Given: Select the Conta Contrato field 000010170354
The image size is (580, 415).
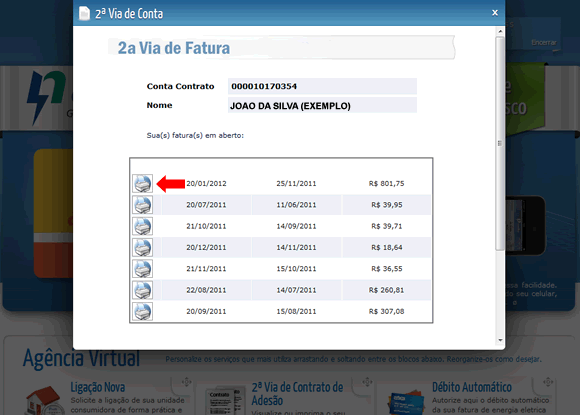Looking at the screenshot, I should [322, 86].
